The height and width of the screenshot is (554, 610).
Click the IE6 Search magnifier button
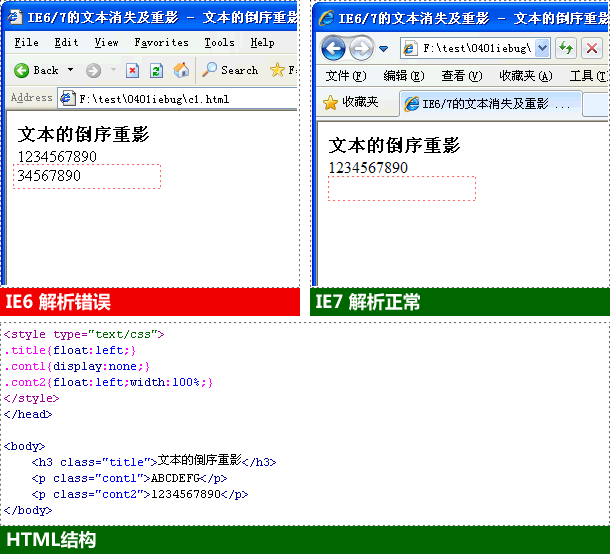point(230,70)
